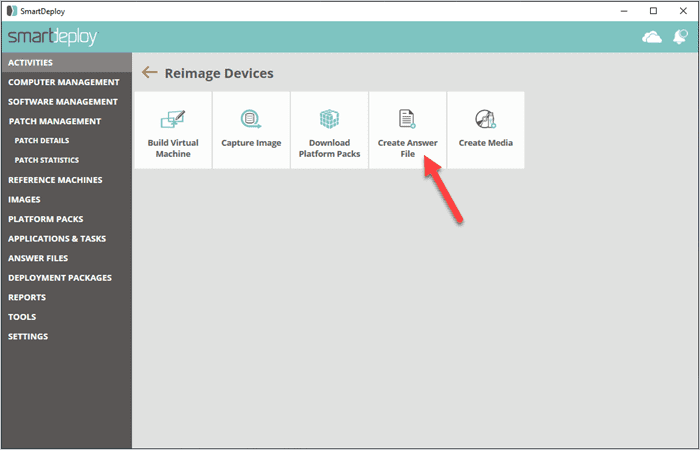Open Reference Machines section

click(x=67, y=180)
